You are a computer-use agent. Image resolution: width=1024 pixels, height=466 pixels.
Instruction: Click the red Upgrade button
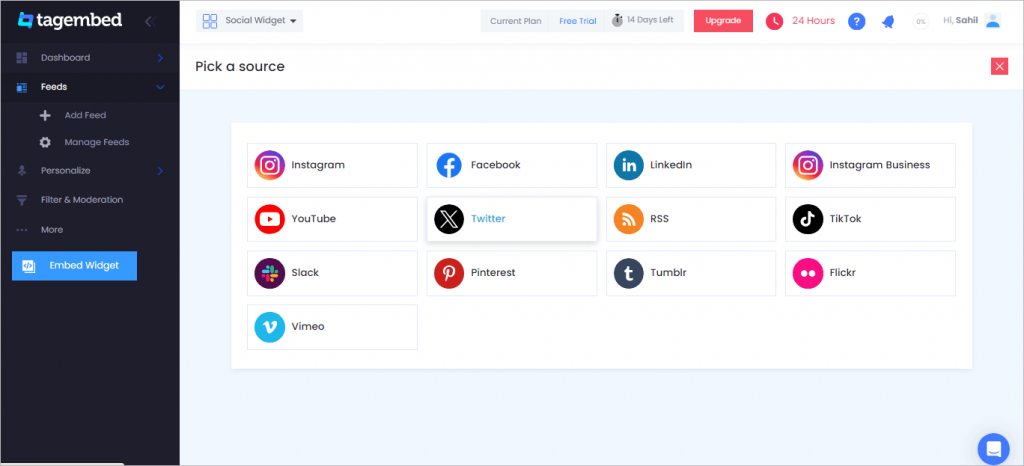pos(723,21)
